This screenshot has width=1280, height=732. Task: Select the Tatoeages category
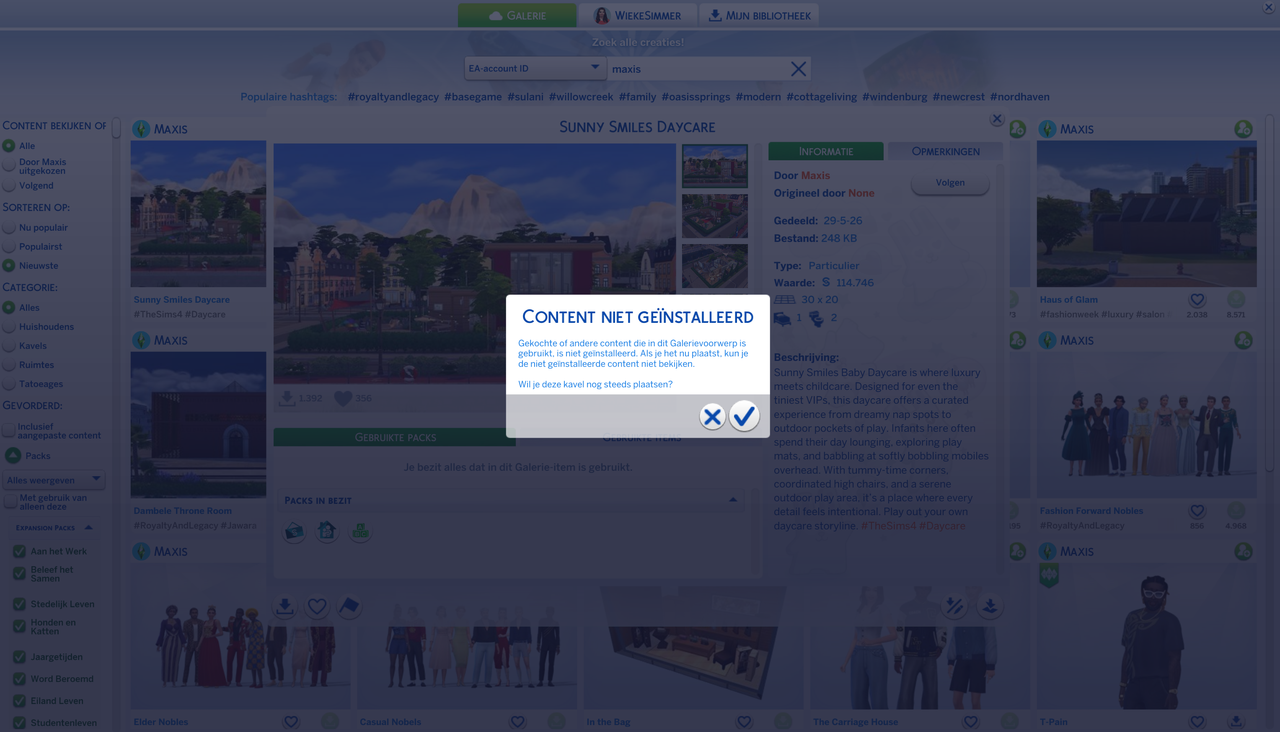click(9, 384)
